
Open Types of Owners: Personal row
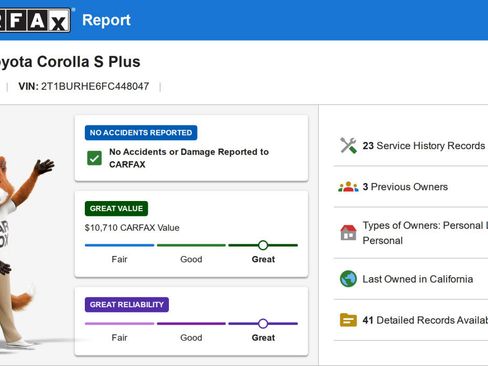(x=411, y=233)
